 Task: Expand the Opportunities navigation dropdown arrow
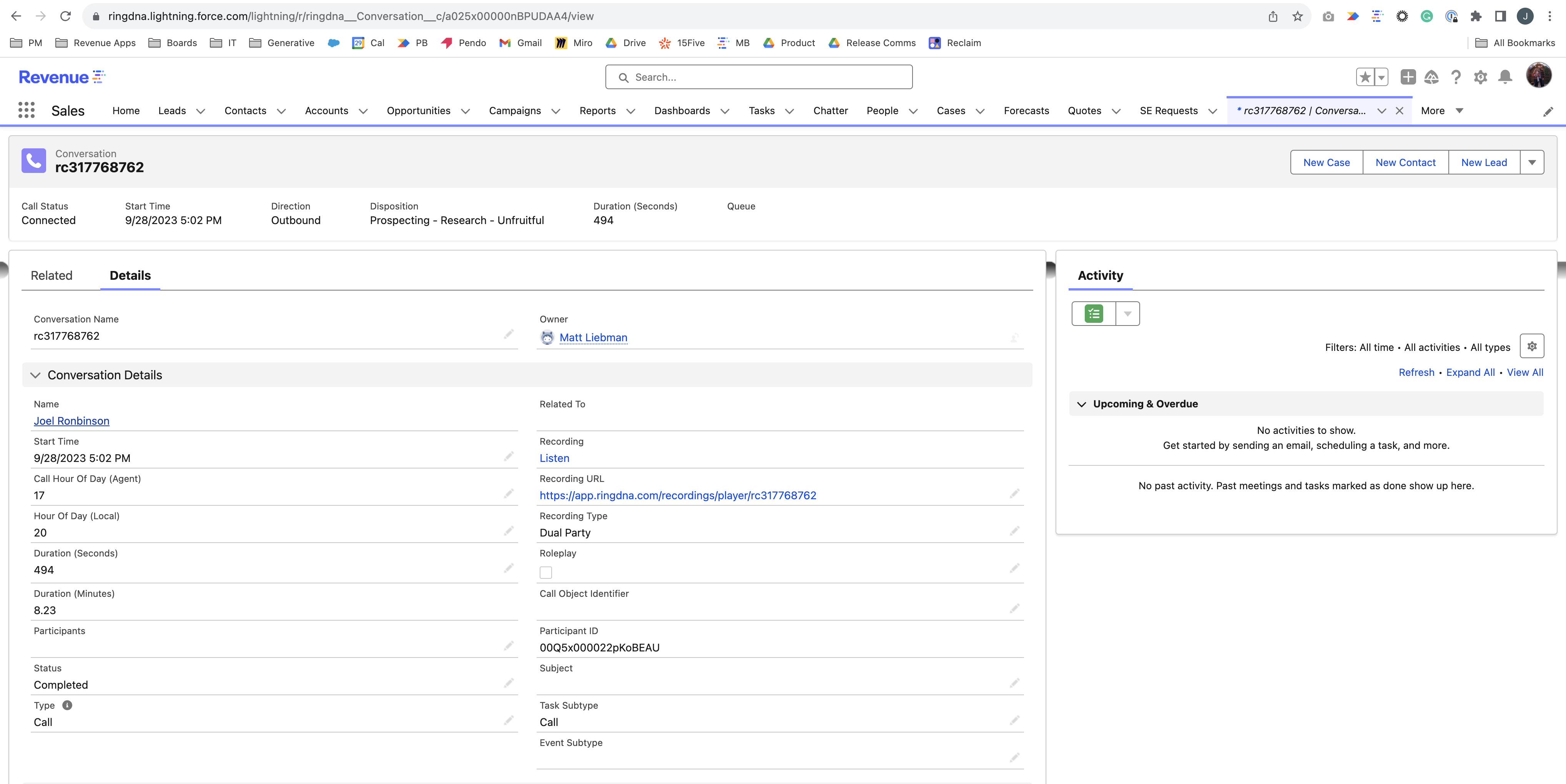tap(465, 111)
